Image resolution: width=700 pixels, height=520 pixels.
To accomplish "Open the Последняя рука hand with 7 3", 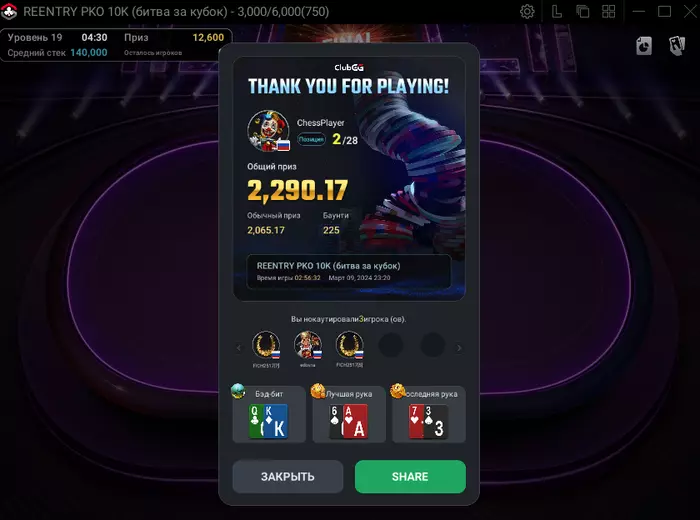I will pos(429,415).
